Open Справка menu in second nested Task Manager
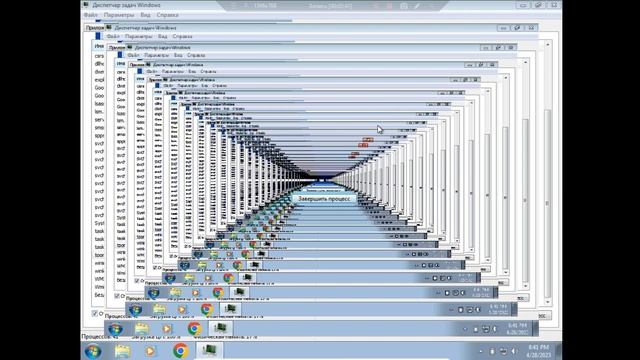Image resolution: width=640 pixels, height=360 pixels. pyautogui.click(x=182, y=36)
